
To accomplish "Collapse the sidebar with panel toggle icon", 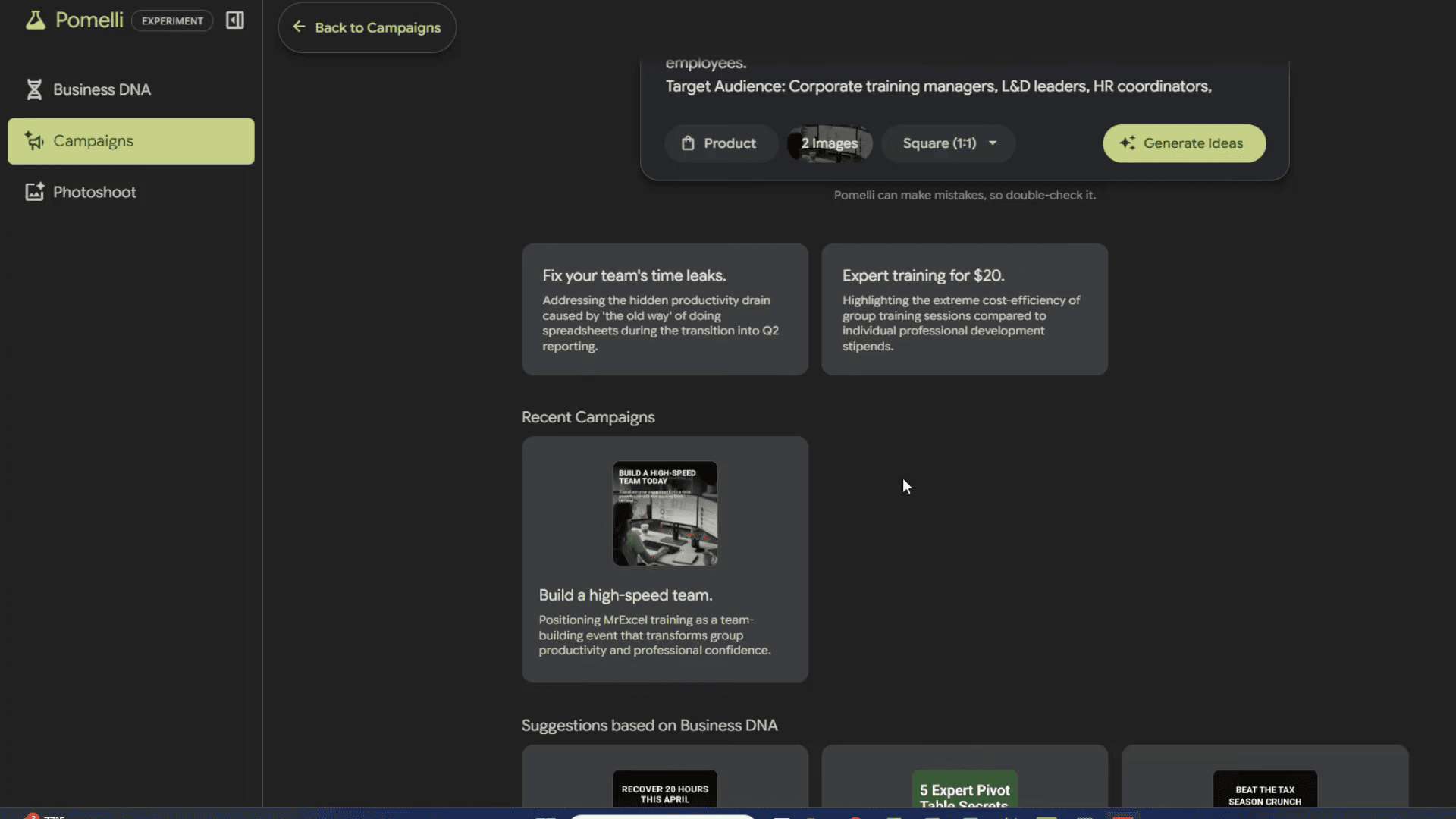I will click(x=235, y=20).
